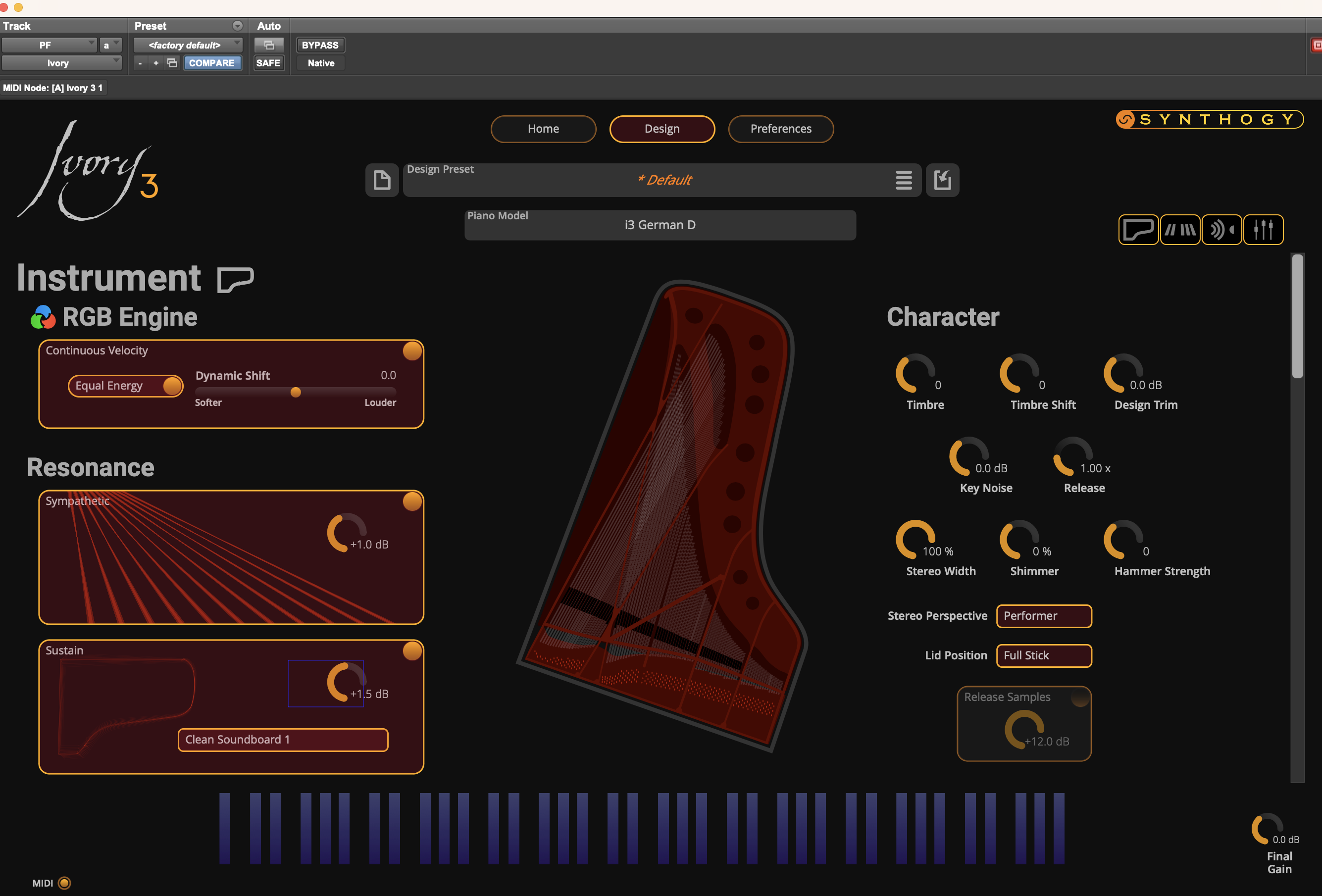Viewport: 1322px width, 896px height.
Task: Click the Hammer Strength knob
Action: [1123, 539]
